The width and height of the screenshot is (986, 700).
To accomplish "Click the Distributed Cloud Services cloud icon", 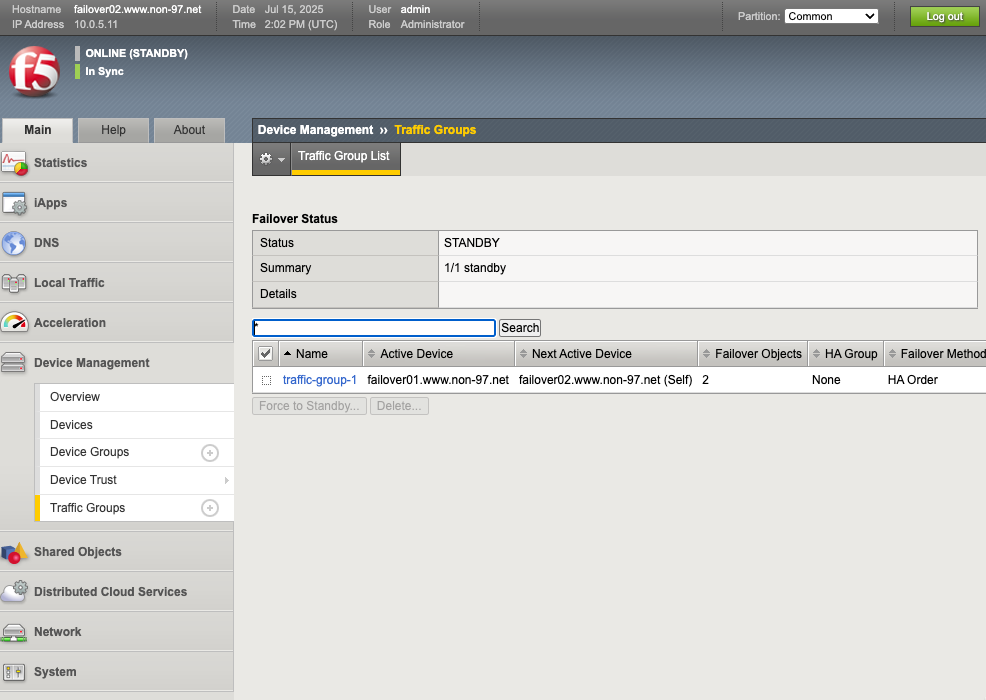I will tap(14, 592).
